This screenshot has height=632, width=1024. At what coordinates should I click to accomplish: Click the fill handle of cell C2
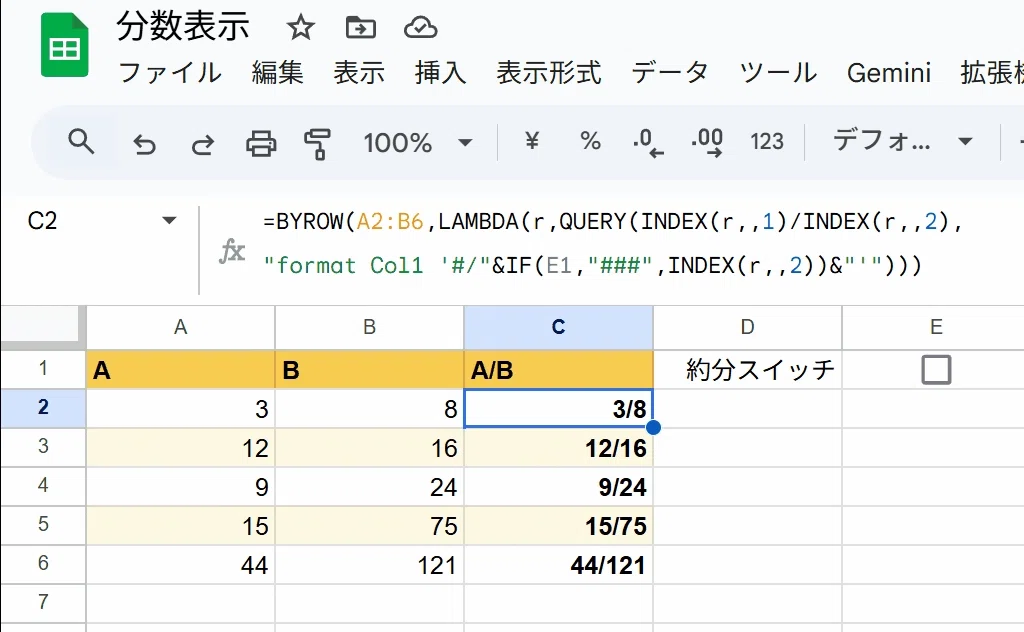(x=652, y=428)
